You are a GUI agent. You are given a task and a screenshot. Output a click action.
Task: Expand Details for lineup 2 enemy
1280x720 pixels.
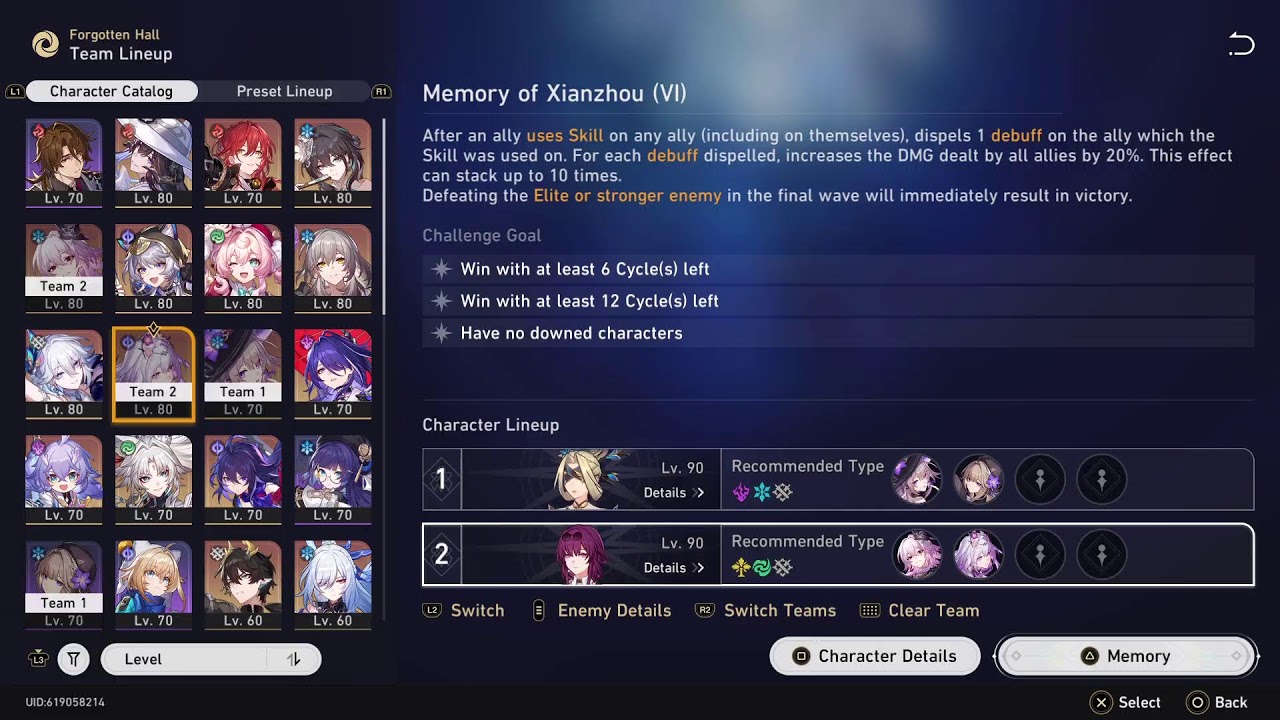673,568
